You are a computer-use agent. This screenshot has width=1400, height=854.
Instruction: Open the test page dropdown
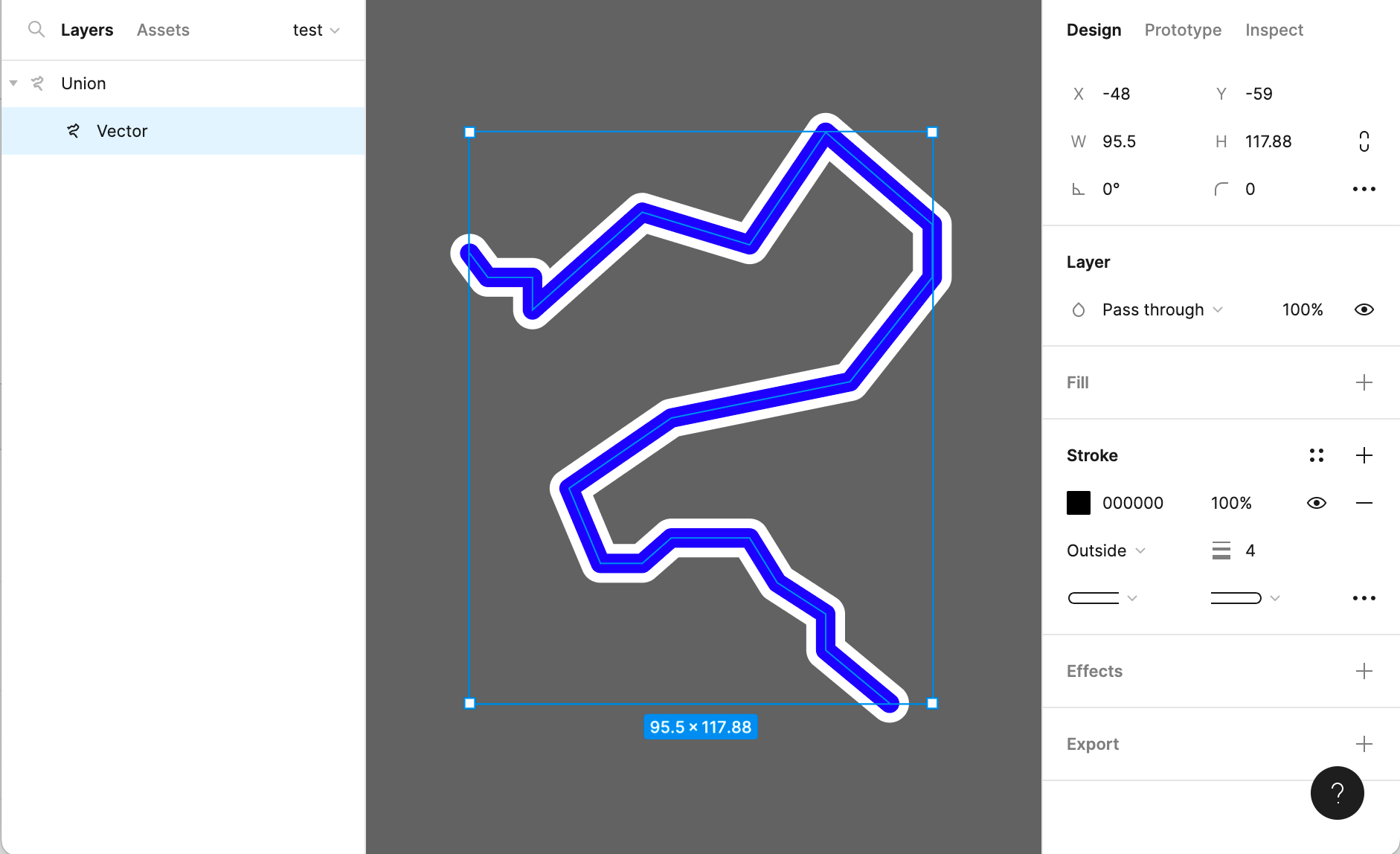point(316,30)
